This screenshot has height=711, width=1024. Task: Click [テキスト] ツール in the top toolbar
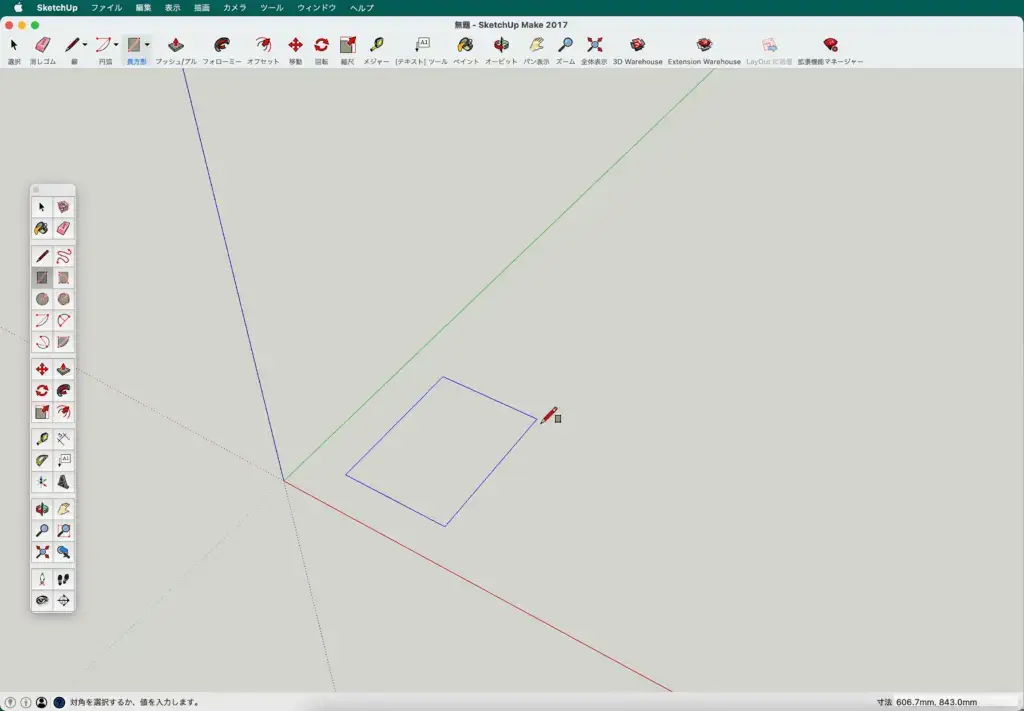tap(422, 51)
